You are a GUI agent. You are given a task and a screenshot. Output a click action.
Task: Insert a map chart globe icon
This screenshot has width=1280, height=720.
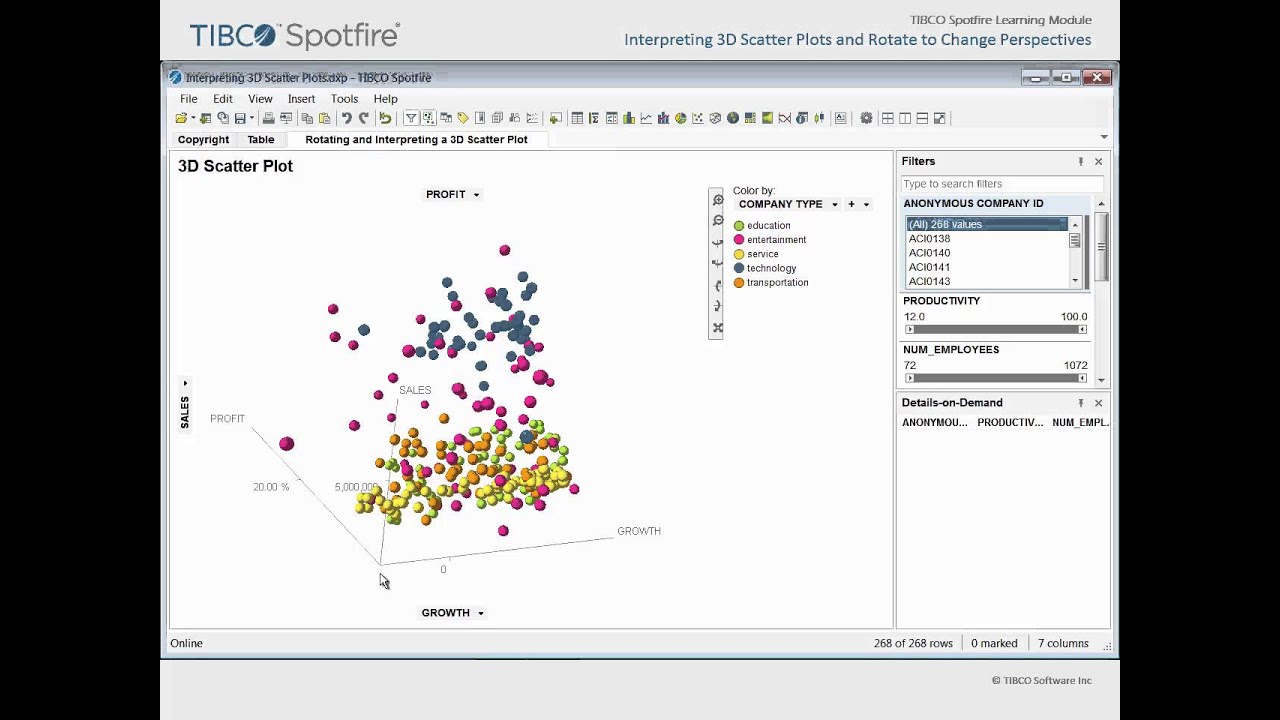pyautogui.click(x=733, y=118)
